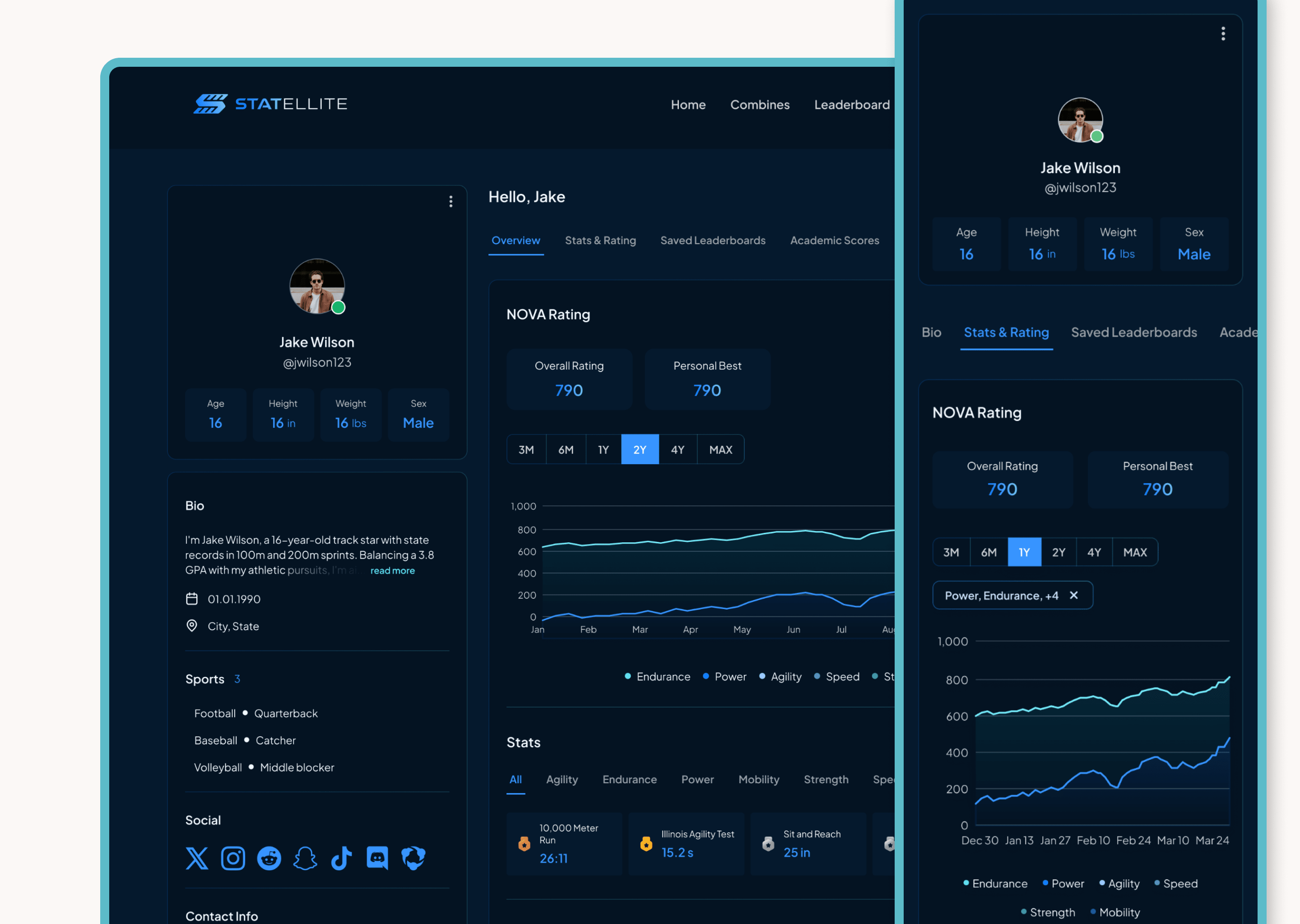This screenshot has width=1300, height=924.
Task: Toggle the Agility legend in desktop chart
Action: (780, 676)
